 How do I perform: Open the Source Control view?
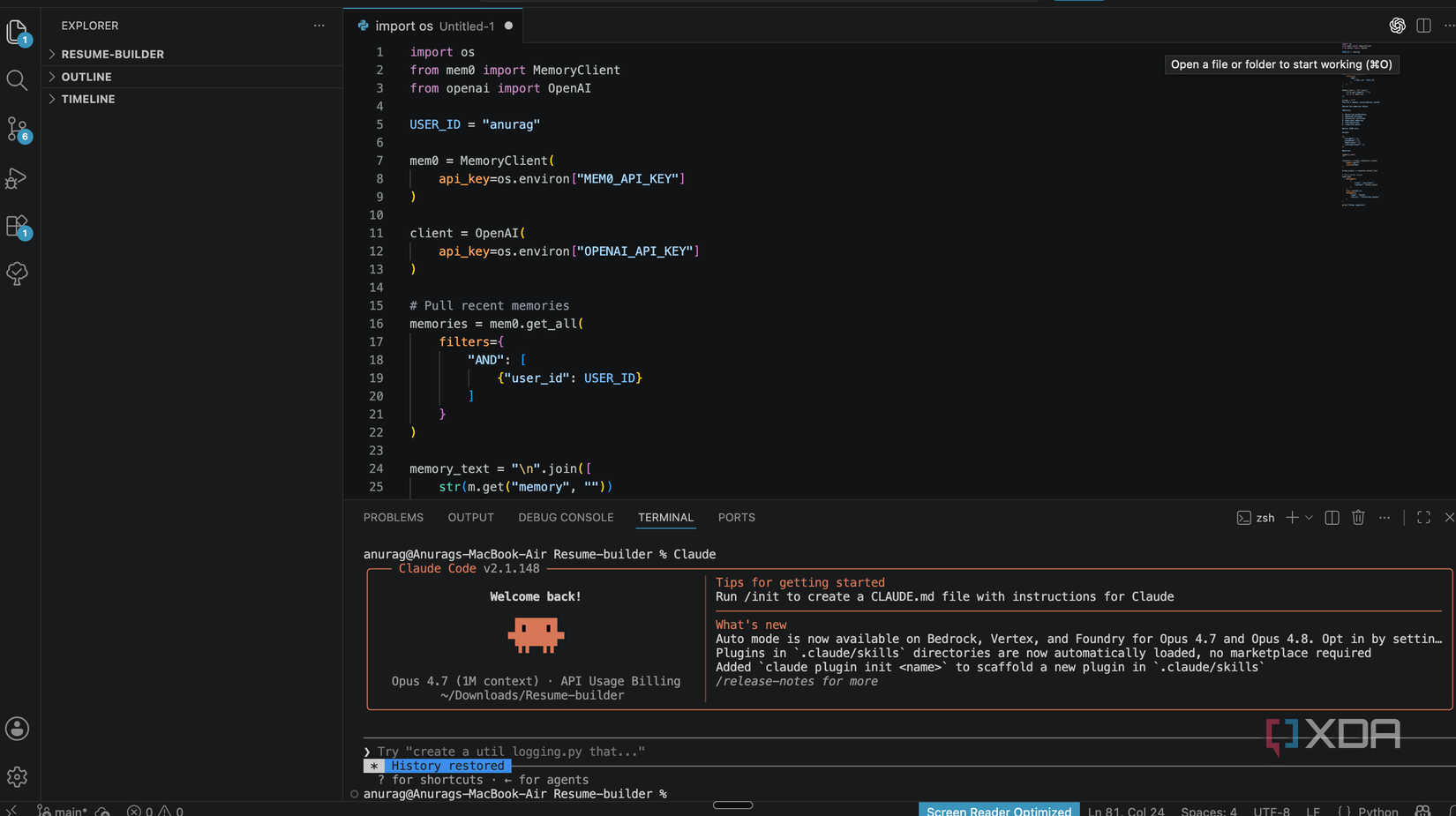(18, 130)
